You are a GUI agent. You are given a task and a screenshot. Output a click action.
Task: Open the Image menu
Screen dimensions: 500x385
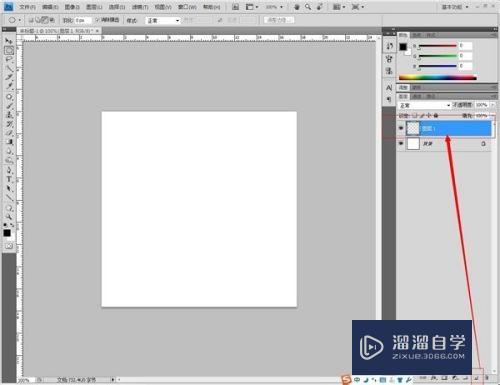[72, 7]
